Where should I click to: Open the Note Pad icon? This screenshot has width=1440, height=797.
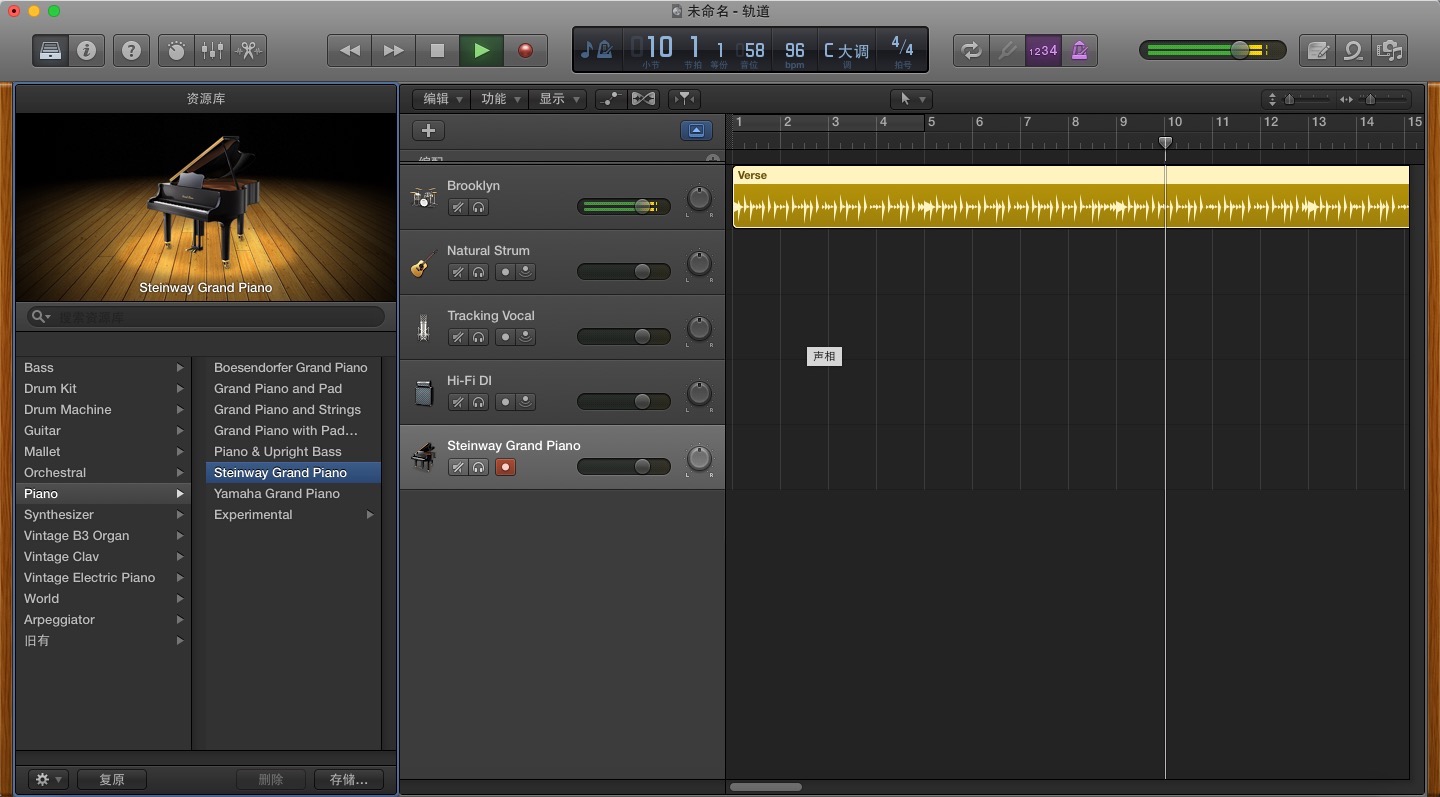pos(1318,51)
